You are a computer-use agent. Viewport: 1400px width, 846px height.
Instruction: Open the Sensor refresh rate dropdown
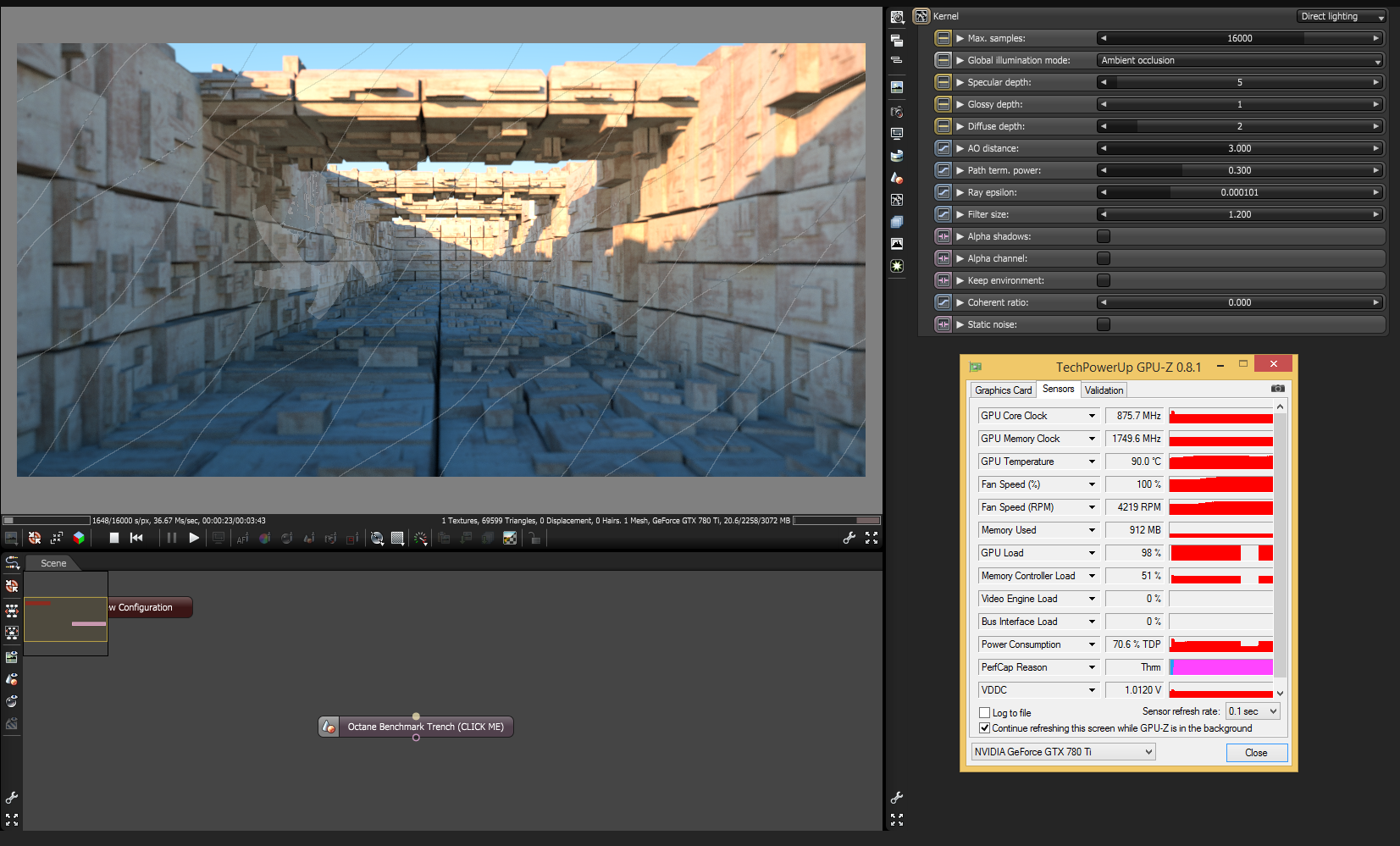click(x=1253, y=711)
